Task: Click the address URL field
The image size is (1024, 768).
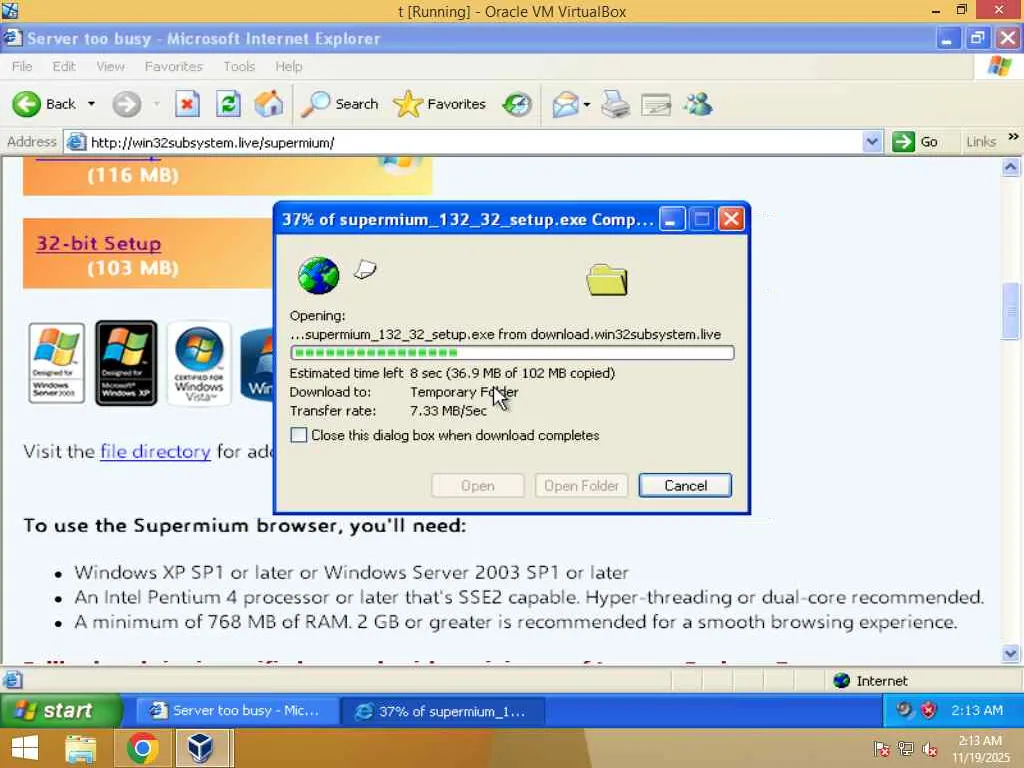Action: click(x=473, y=142)
